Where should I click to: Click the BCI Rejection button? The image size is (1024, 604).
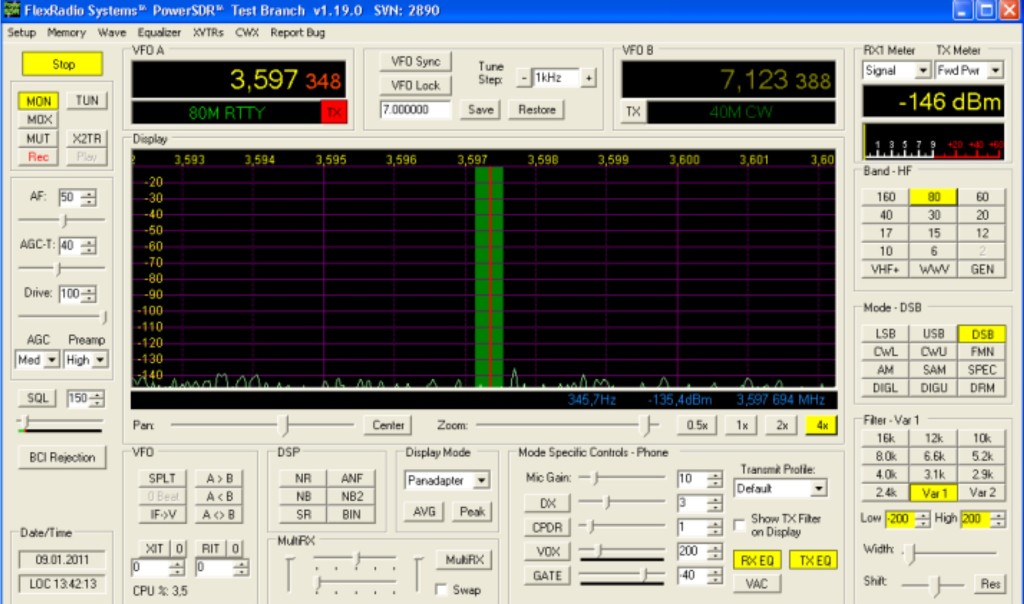pyautogui.click(x=62, y=457)
